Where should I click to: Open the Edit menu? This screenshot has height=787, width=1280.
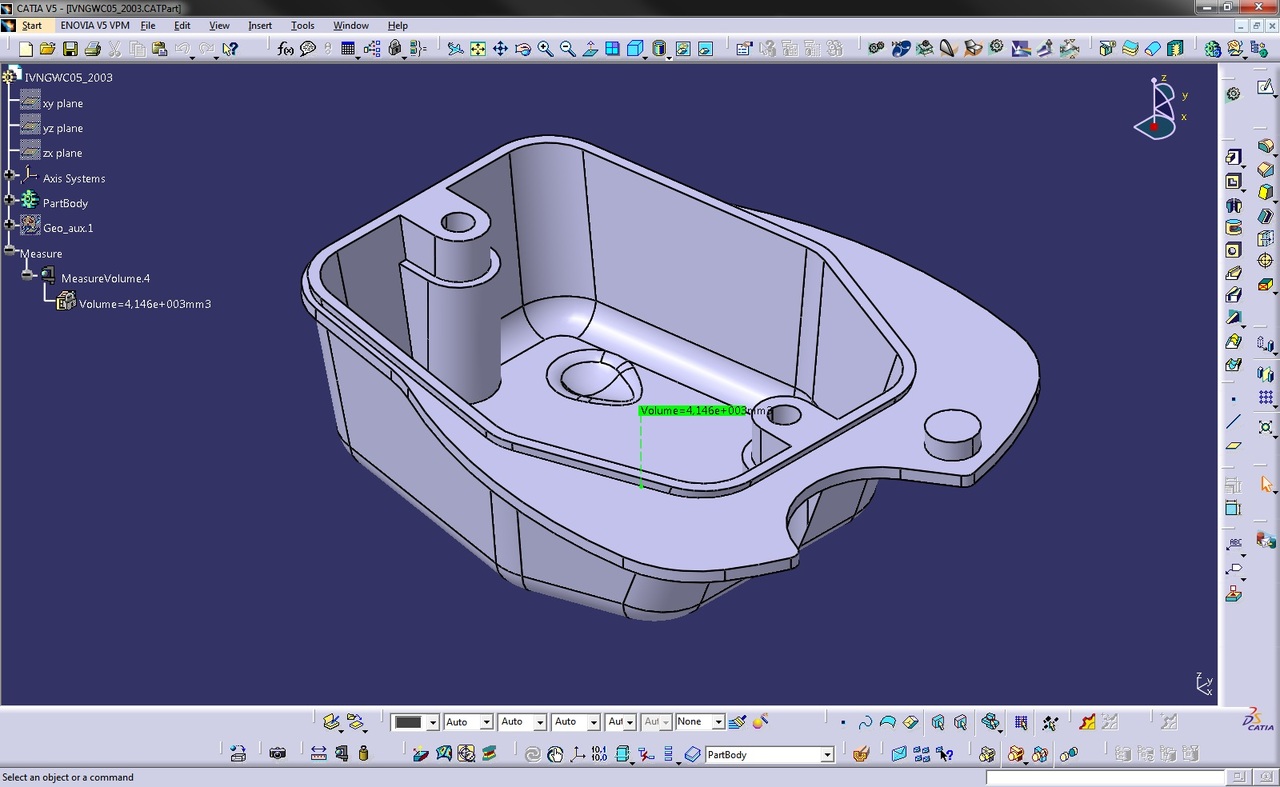click(182, 25)
